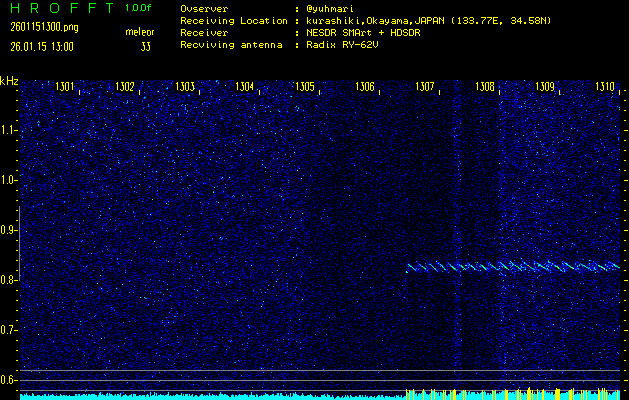Click the meteor count 33
This screenshot has height=400, width=629.
(x=146, y=47)
